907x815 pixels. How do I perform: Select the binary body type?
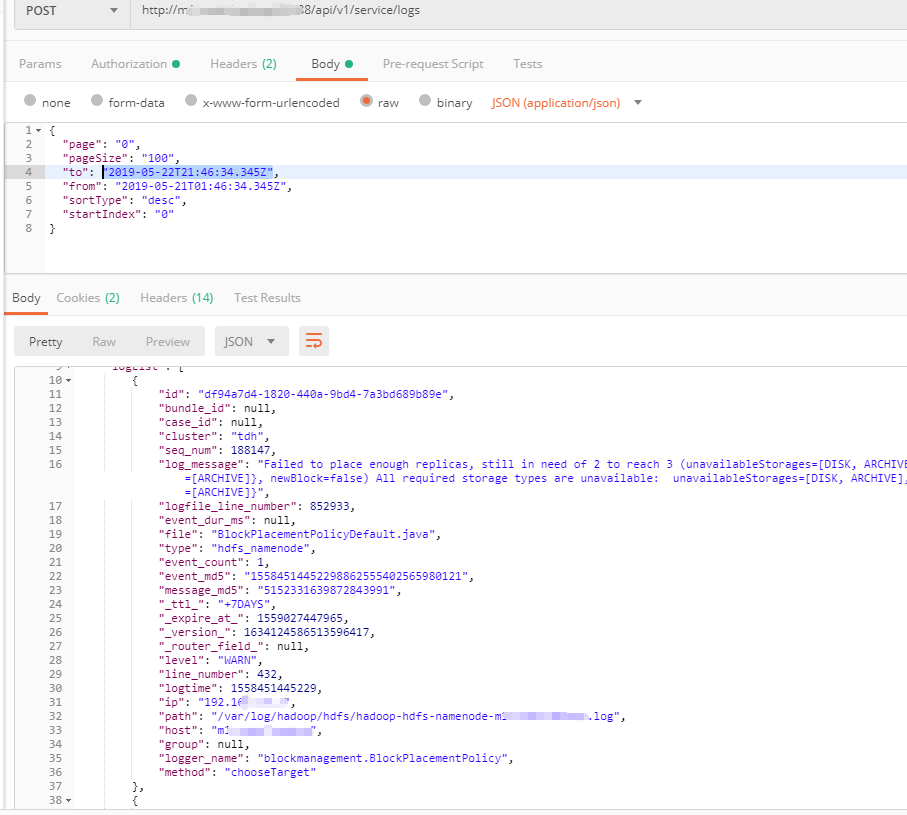423,102
